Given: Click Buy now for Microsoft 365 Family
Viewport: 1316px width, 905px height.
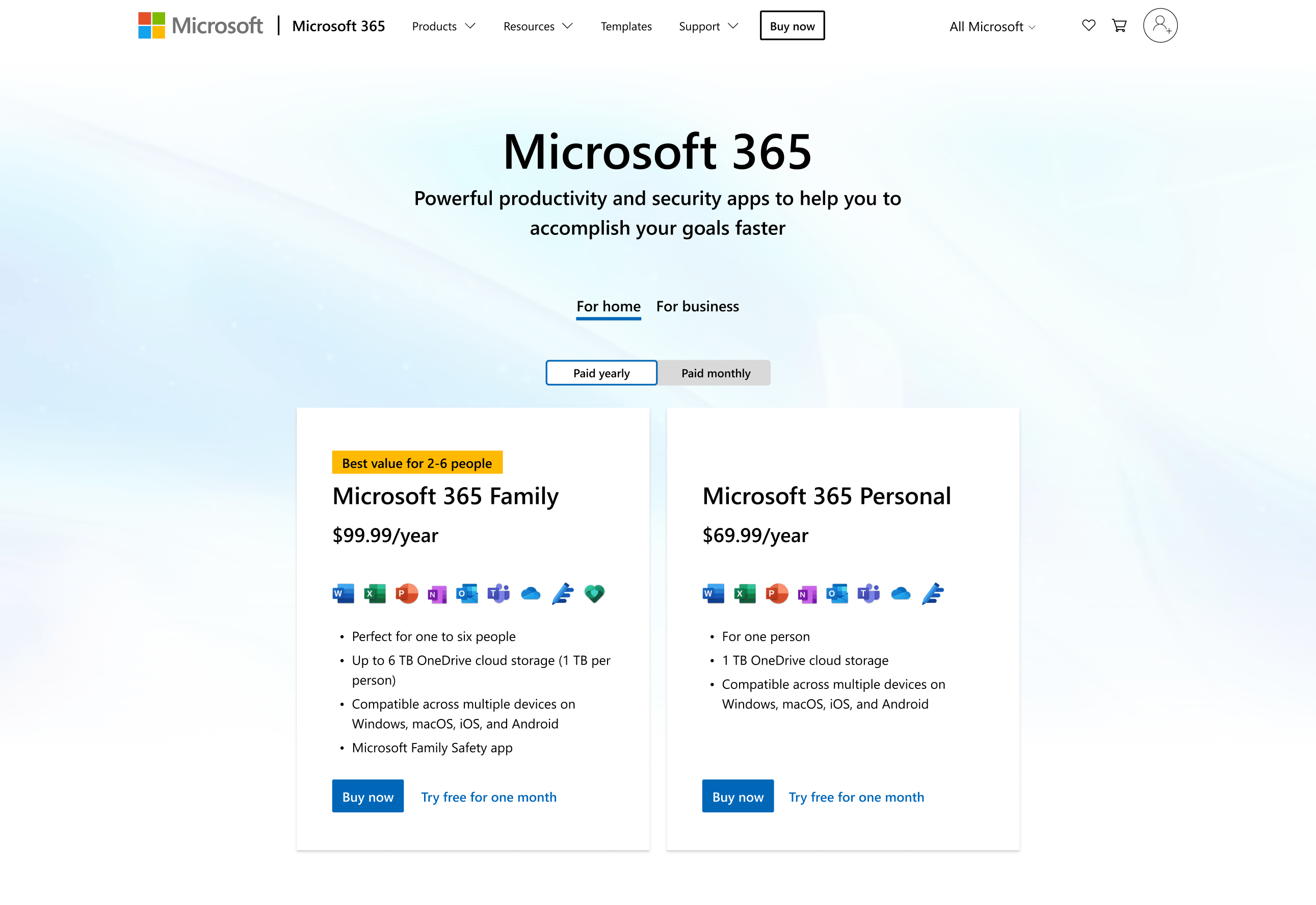Looking at the screenshot, I should tap(367, 796).
